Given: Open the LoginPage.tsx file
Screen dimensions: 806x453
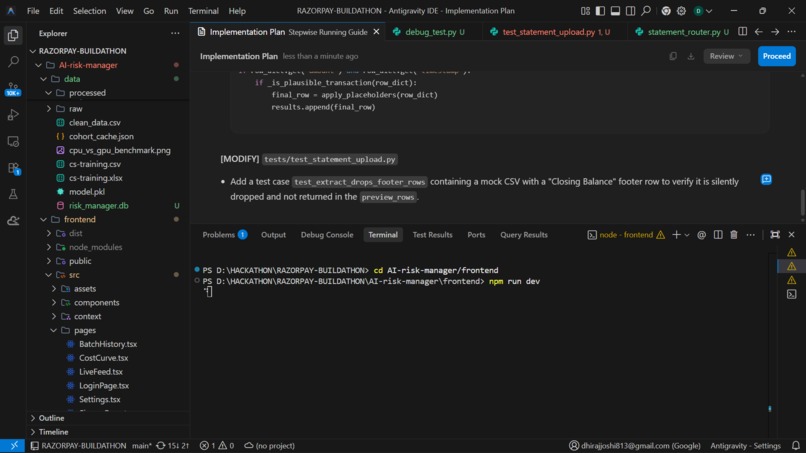Looking at the screenshot, I should click(x=104, y=386).
